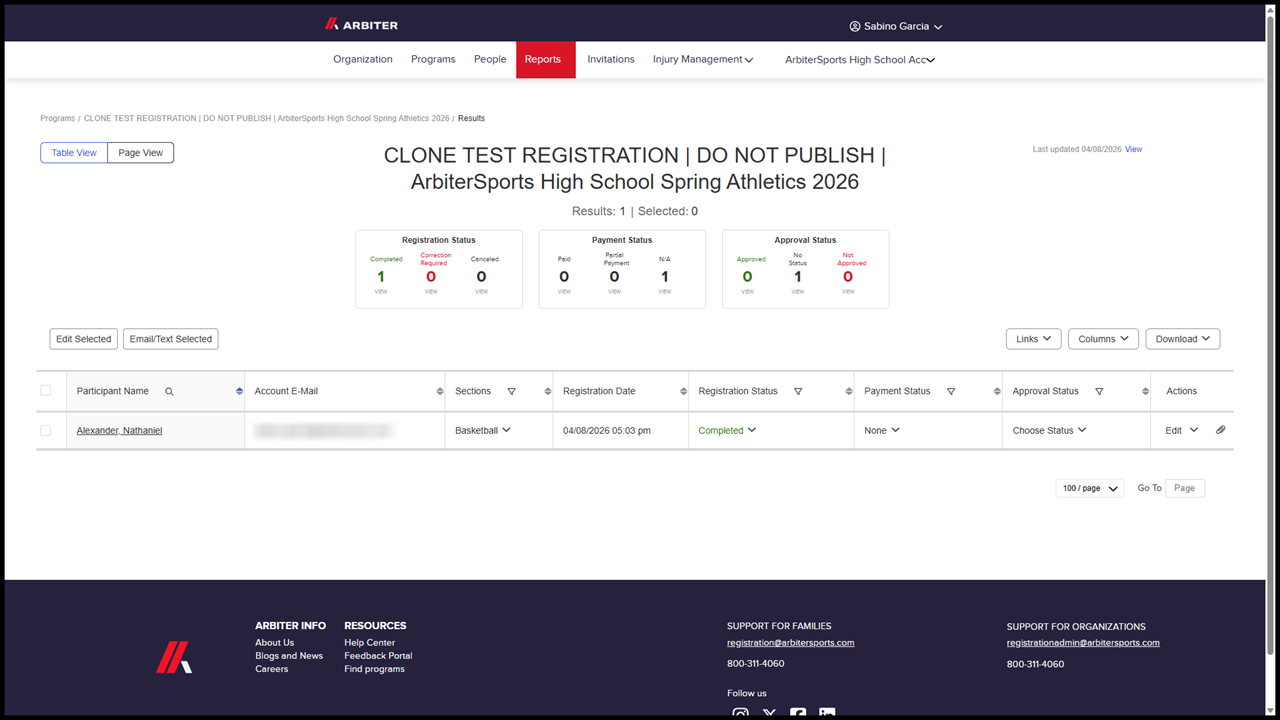Filter the Sections column

[x=512, y=392]
